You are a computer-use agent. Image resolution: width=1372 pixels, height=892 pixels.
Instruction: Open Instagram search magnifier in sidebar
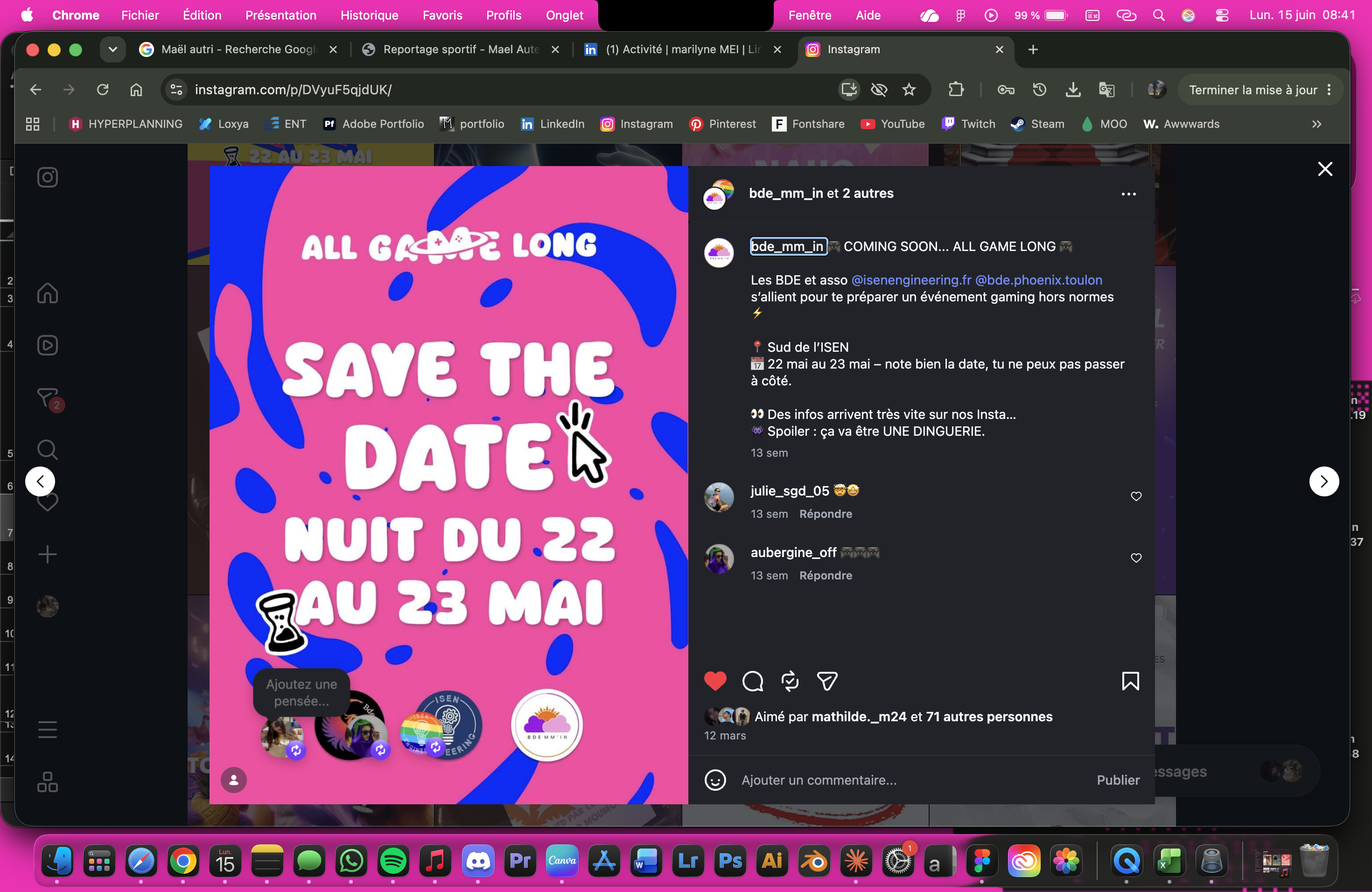(47, 449)
